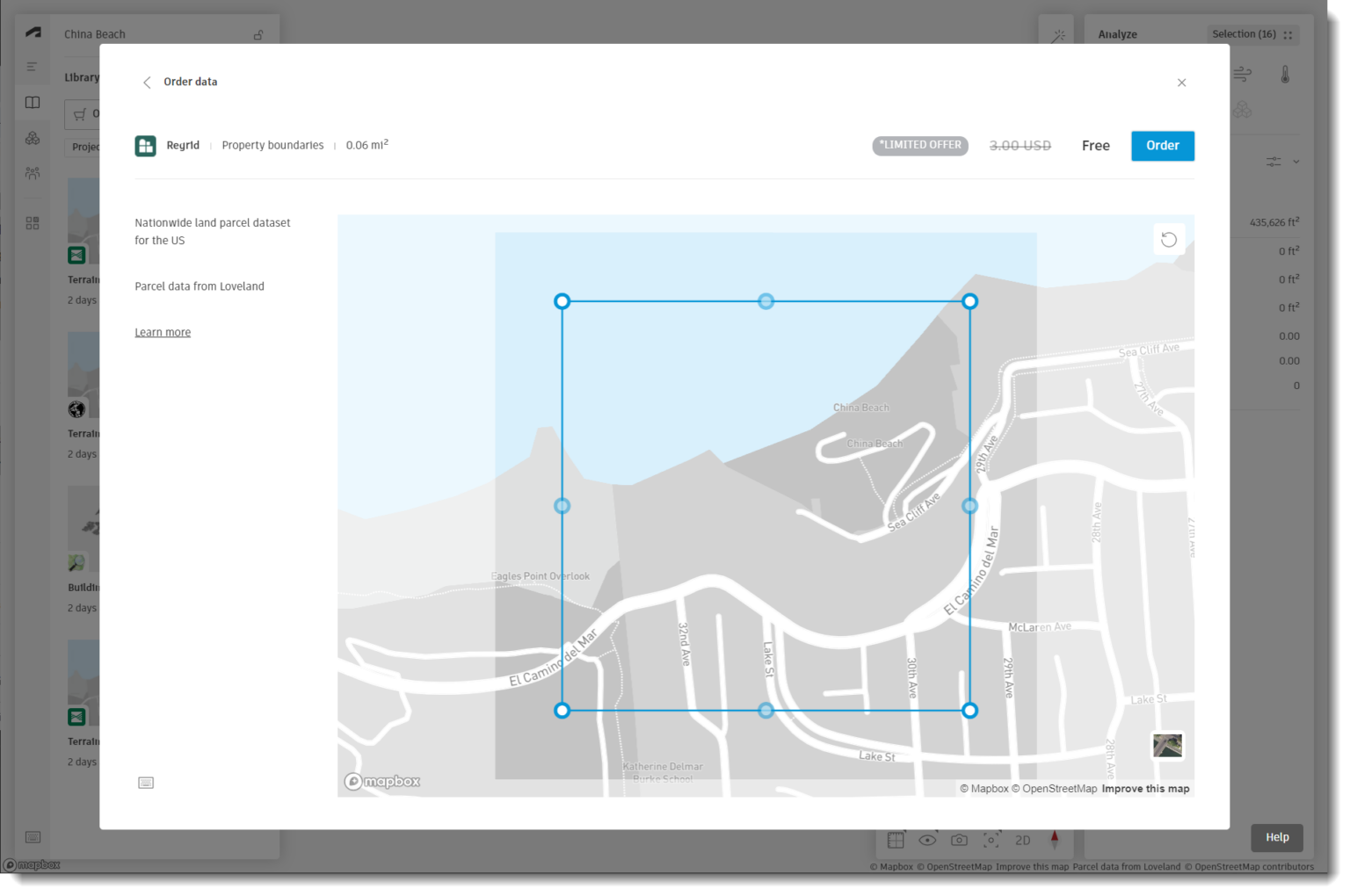
Task: Select the 3D blocks icon in the sidebar
Action: [x=33, y=137]
